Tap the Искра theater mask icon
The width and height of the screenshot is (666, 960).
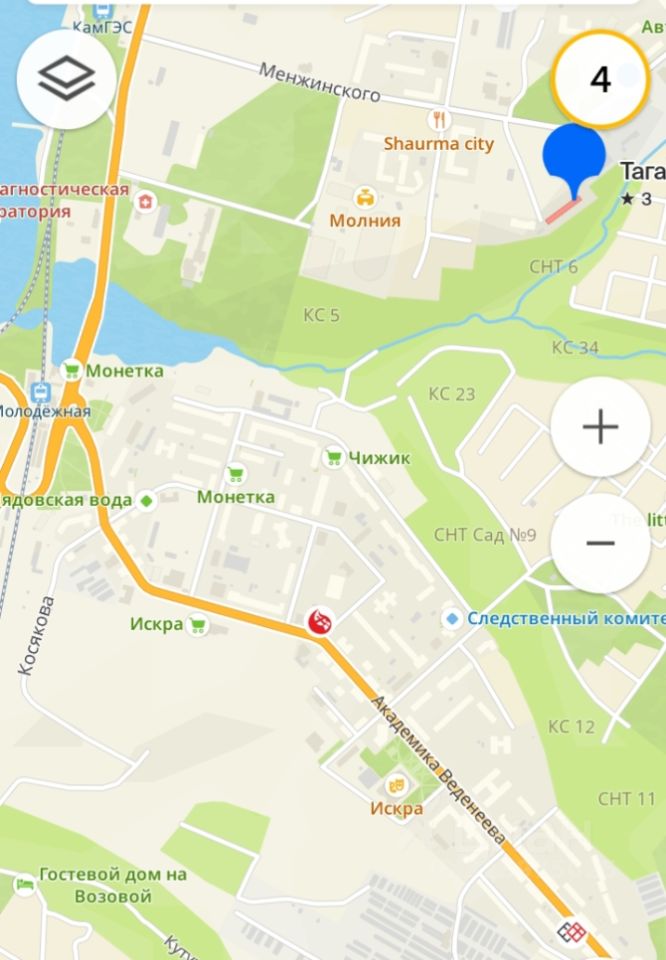coord(395,784)
